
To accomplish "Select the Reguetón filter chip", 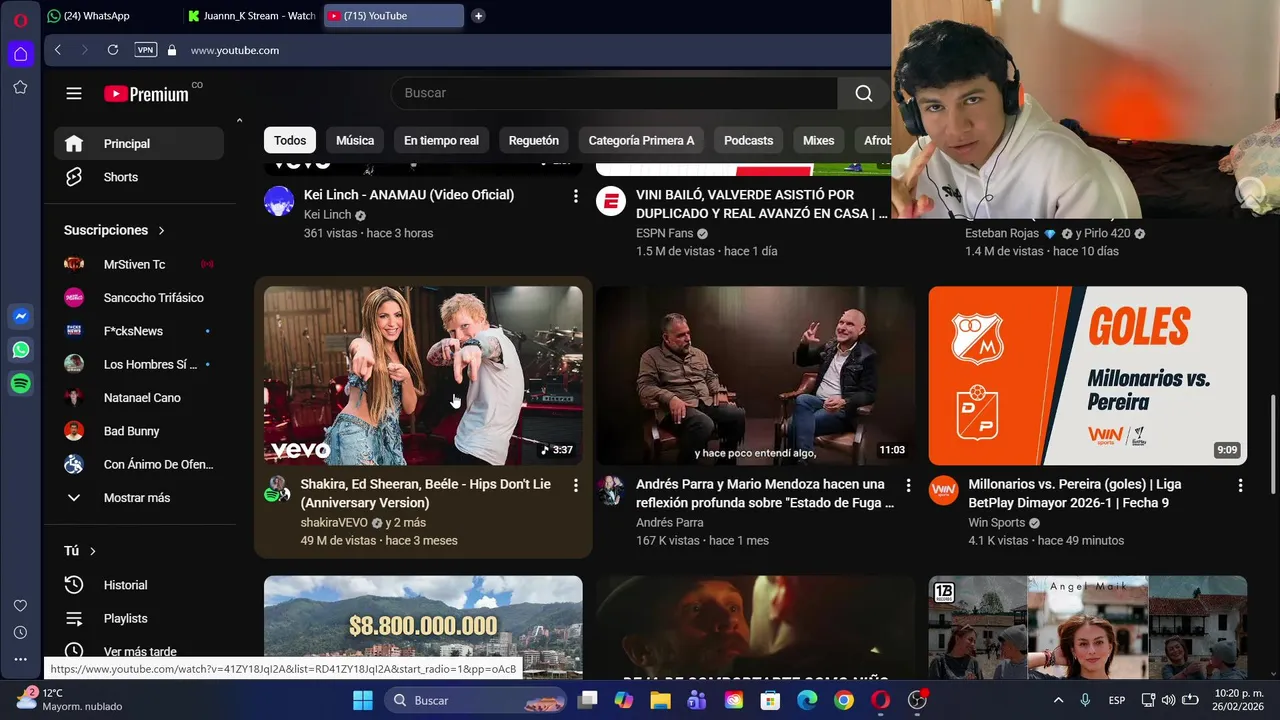I will point(534,141).
